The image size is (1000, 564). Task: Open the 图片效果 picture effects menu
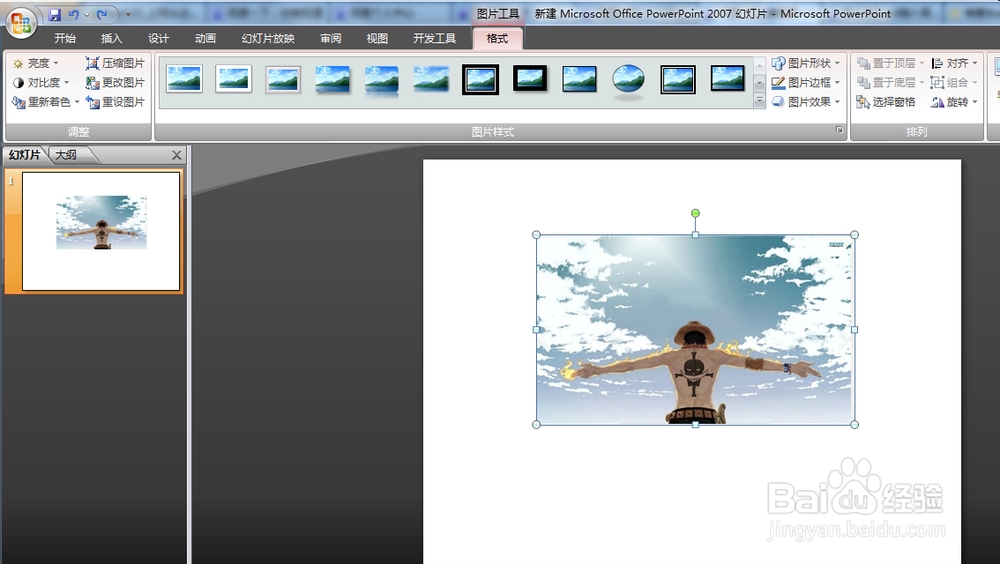point(806,102)
